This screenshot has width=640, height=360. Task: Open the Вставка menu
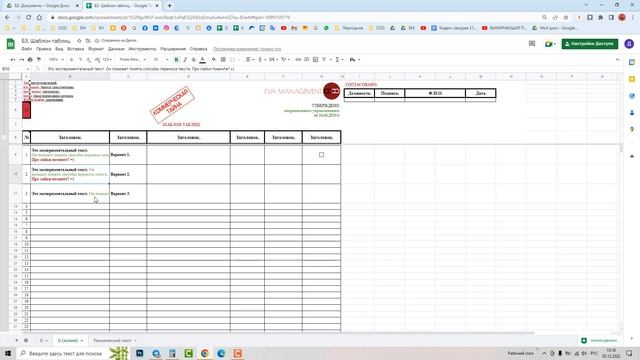(76, 49)
